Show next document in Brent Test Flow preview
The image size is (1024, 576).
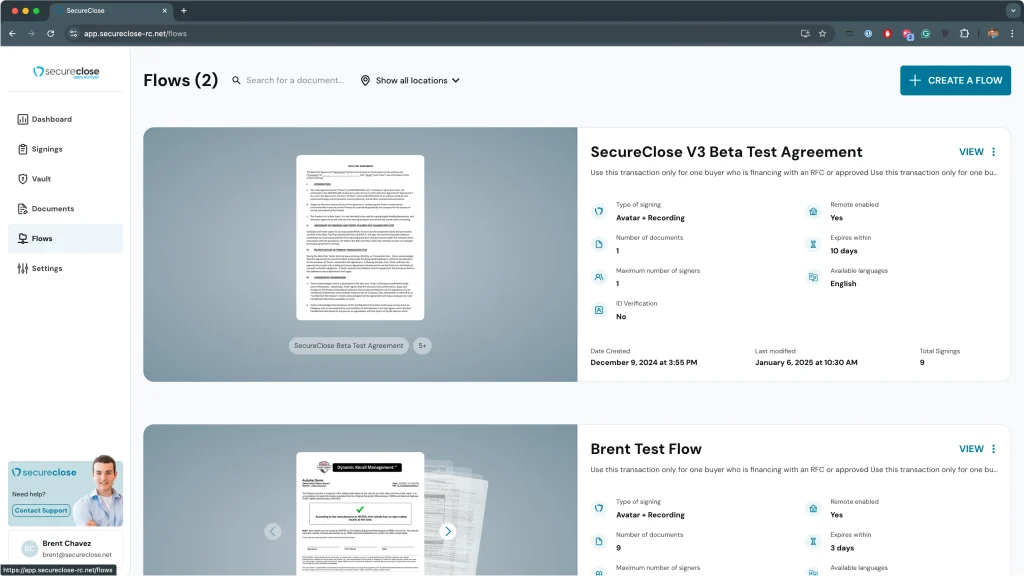click(448, 531)
